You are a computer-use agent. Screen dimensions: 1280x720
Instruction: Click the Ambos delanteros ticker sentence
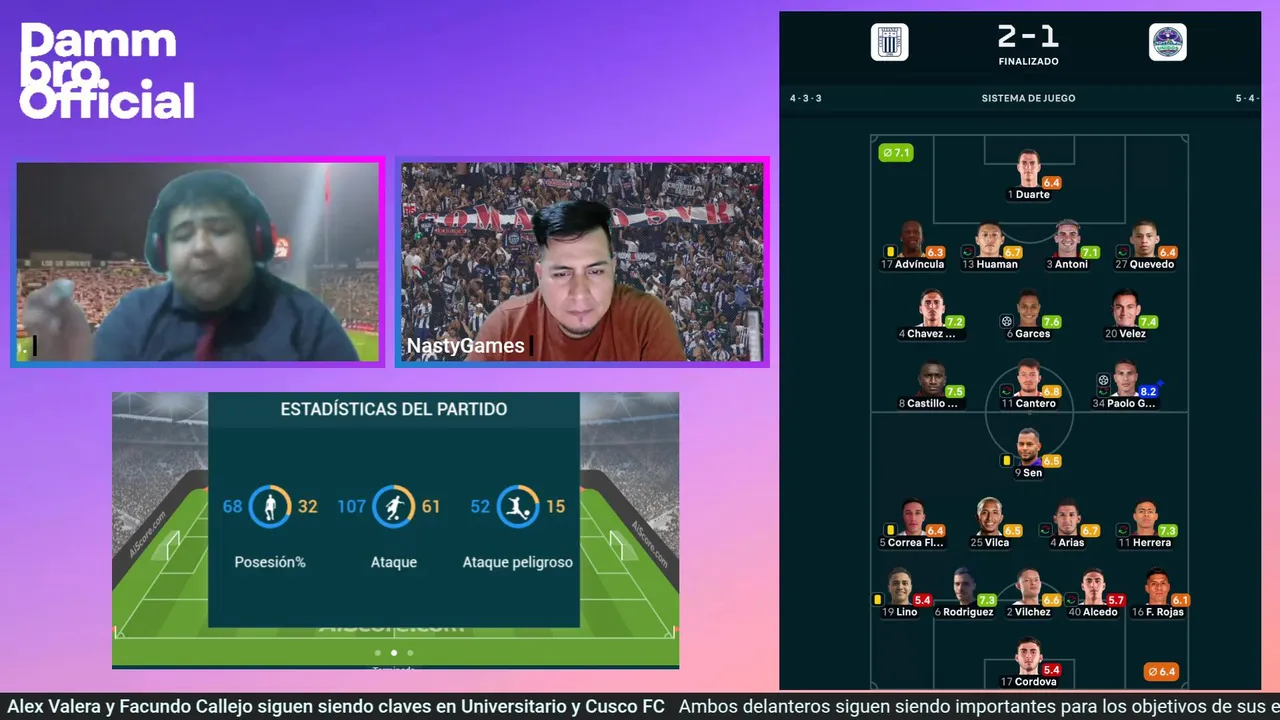pos(979,707)
